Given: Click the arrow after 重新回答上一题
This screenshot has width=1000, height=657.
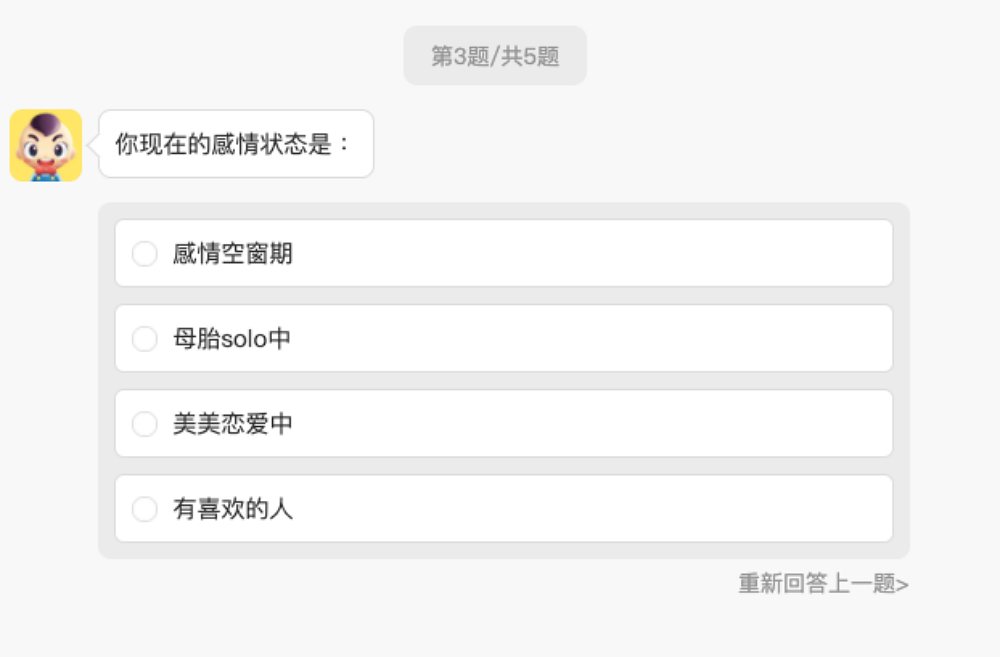Looking at the screenshot, I should click(903, 585).
